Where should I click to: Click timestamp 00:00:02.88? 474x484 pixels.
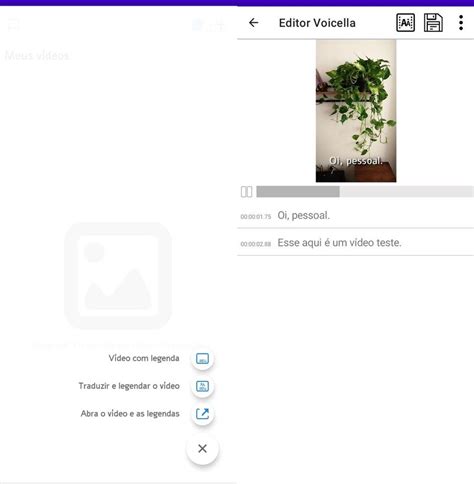pos(256,244)
